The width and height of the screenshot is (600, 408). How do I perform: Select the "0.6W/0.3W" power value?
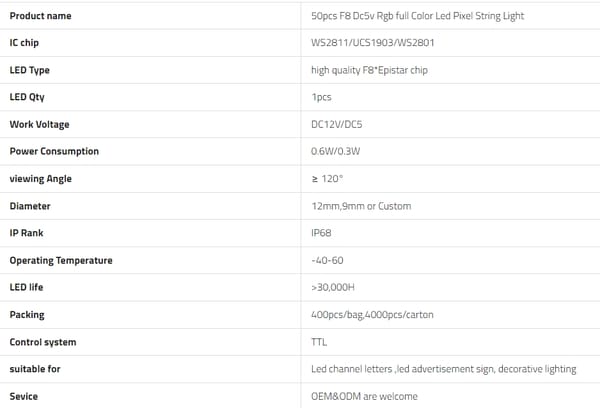click(x=338, y=152)
